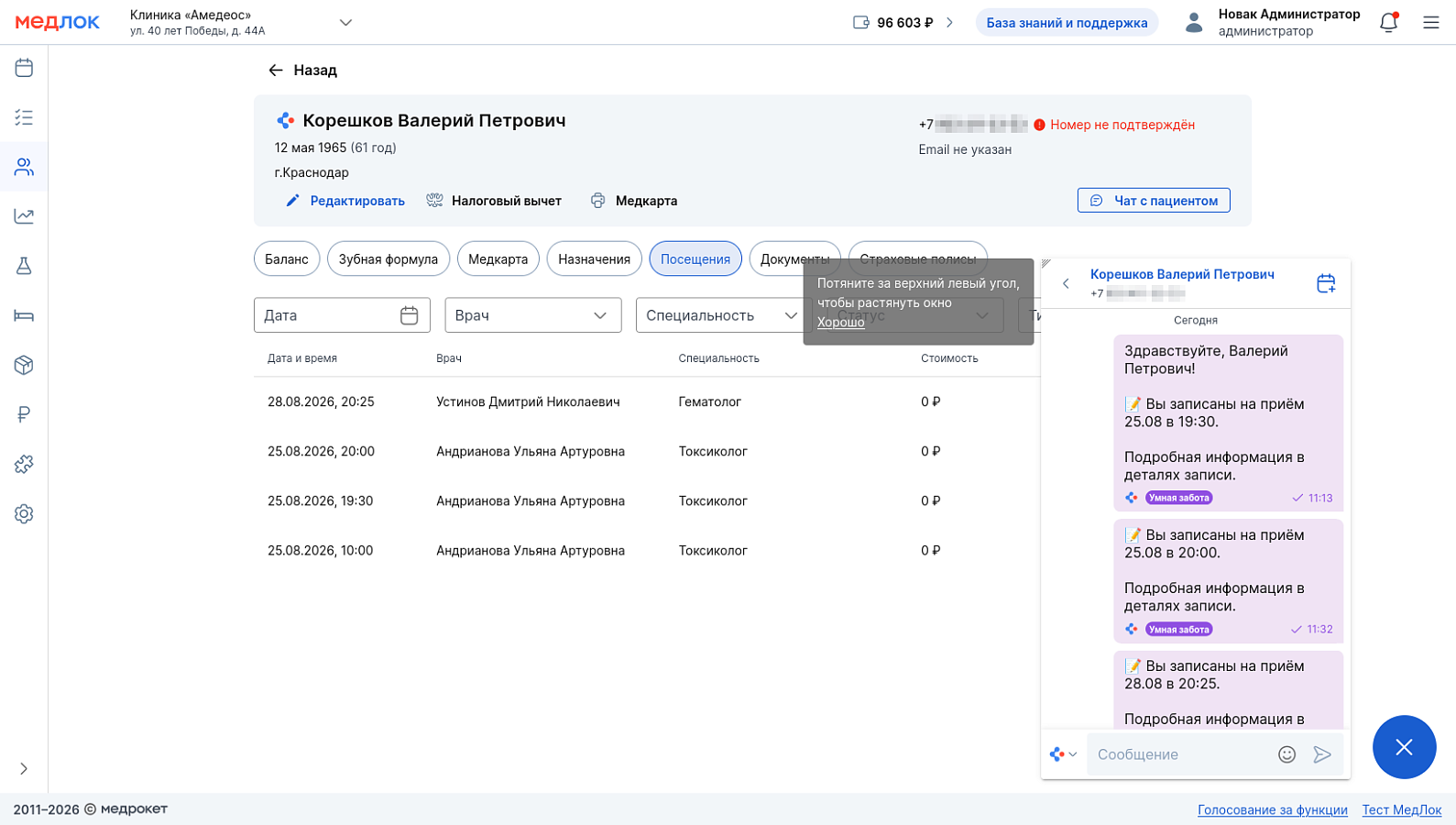
Task: Focus the Сообщение input field
Action: [x=1180, y=754]
